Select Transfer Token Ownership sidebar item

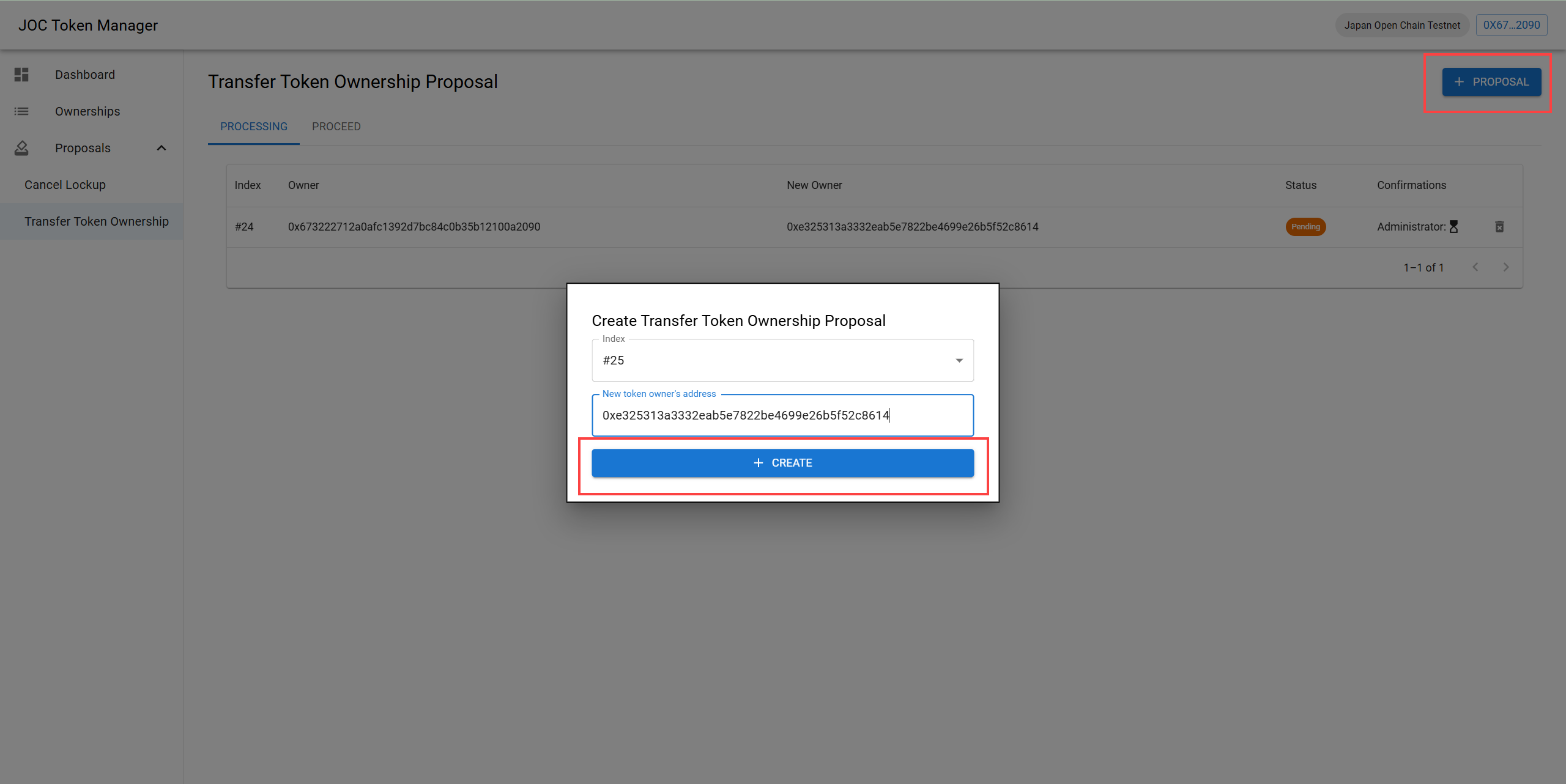click(97, 221)
